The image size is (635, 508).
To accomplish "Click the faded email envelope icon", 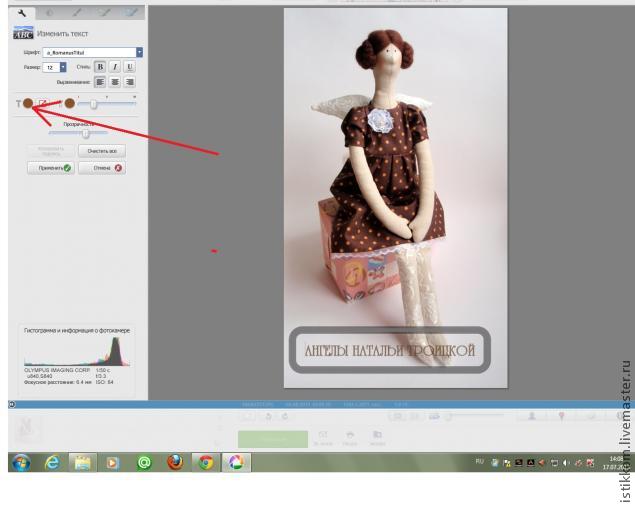I will click(323, 435).
